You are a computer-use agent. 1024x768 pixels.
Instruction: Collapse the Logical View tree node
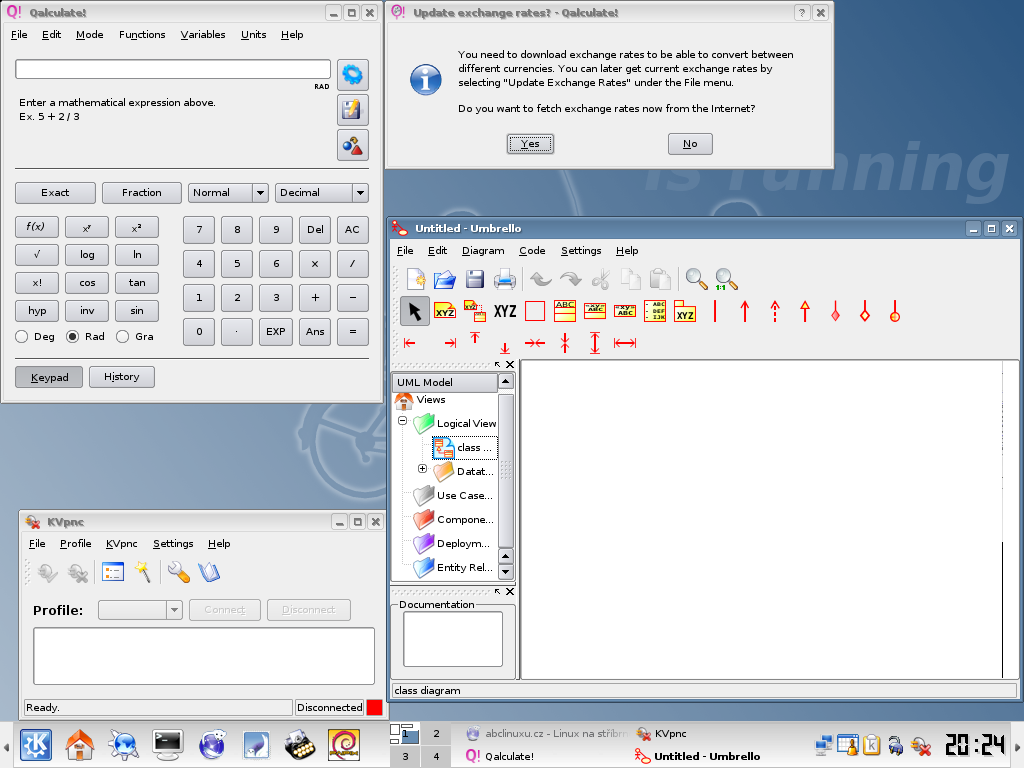click(402, 421)
